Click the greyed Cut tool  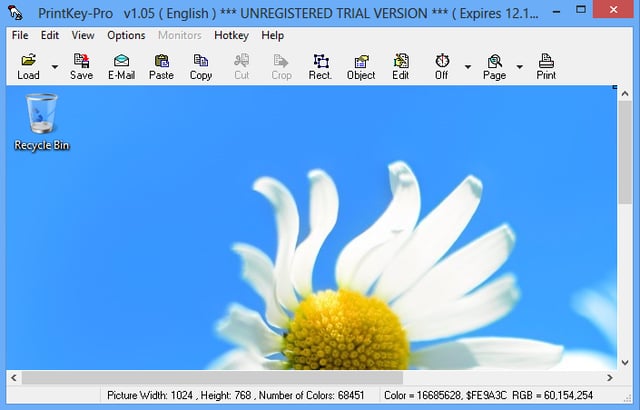click(242, 67)
